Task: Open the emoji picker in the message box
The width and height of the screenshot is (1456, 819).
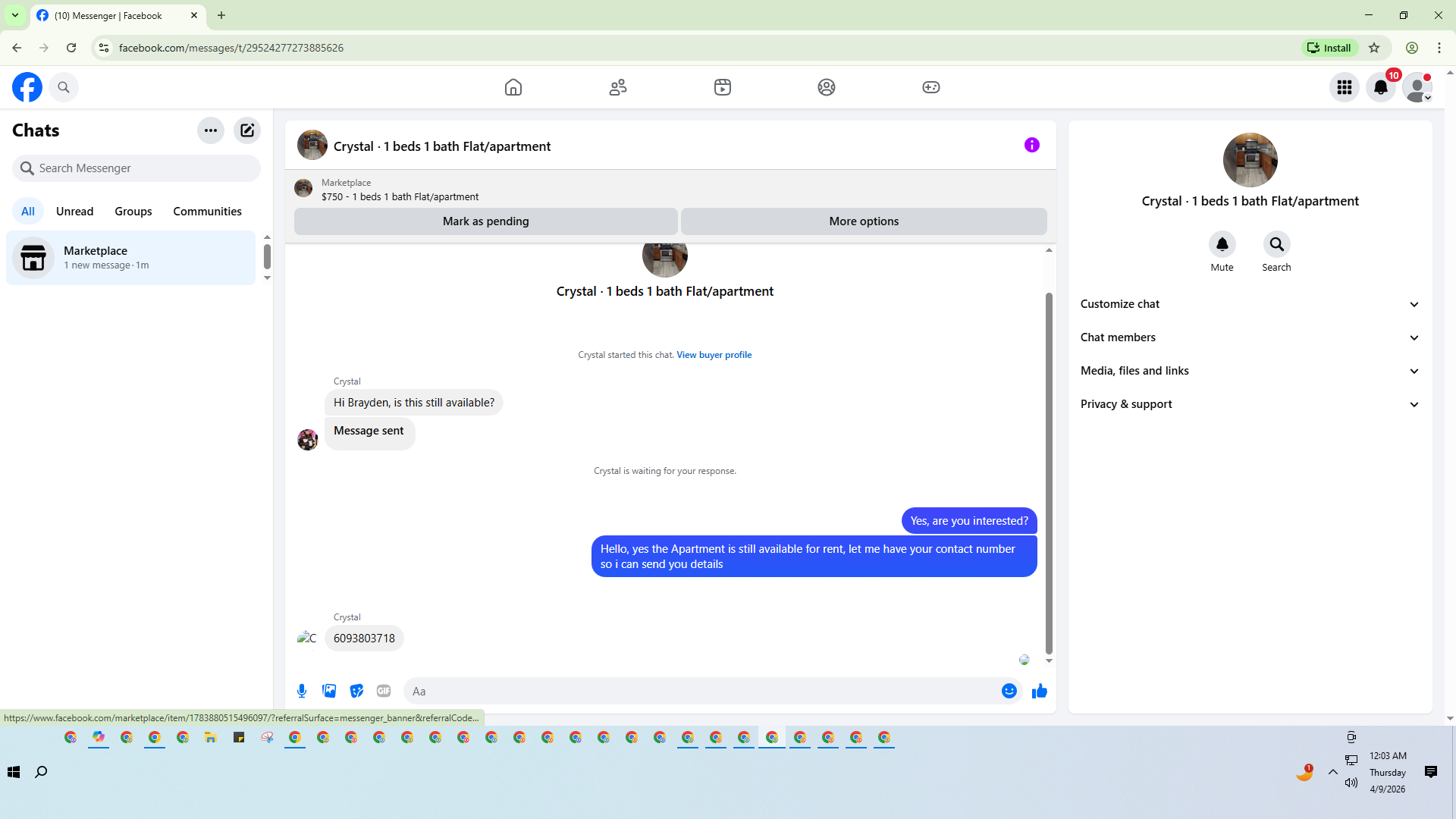Action: 1009,691
